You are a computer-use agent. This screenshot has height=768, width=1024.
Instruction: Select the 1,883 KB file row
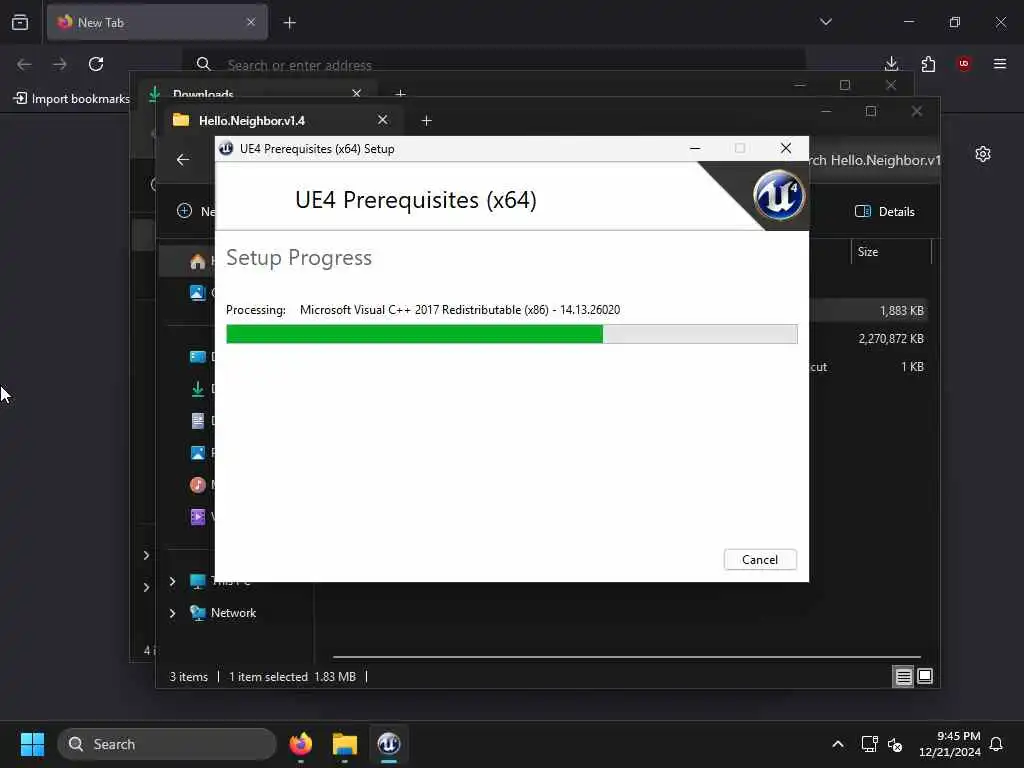click(x=868, y=311)
